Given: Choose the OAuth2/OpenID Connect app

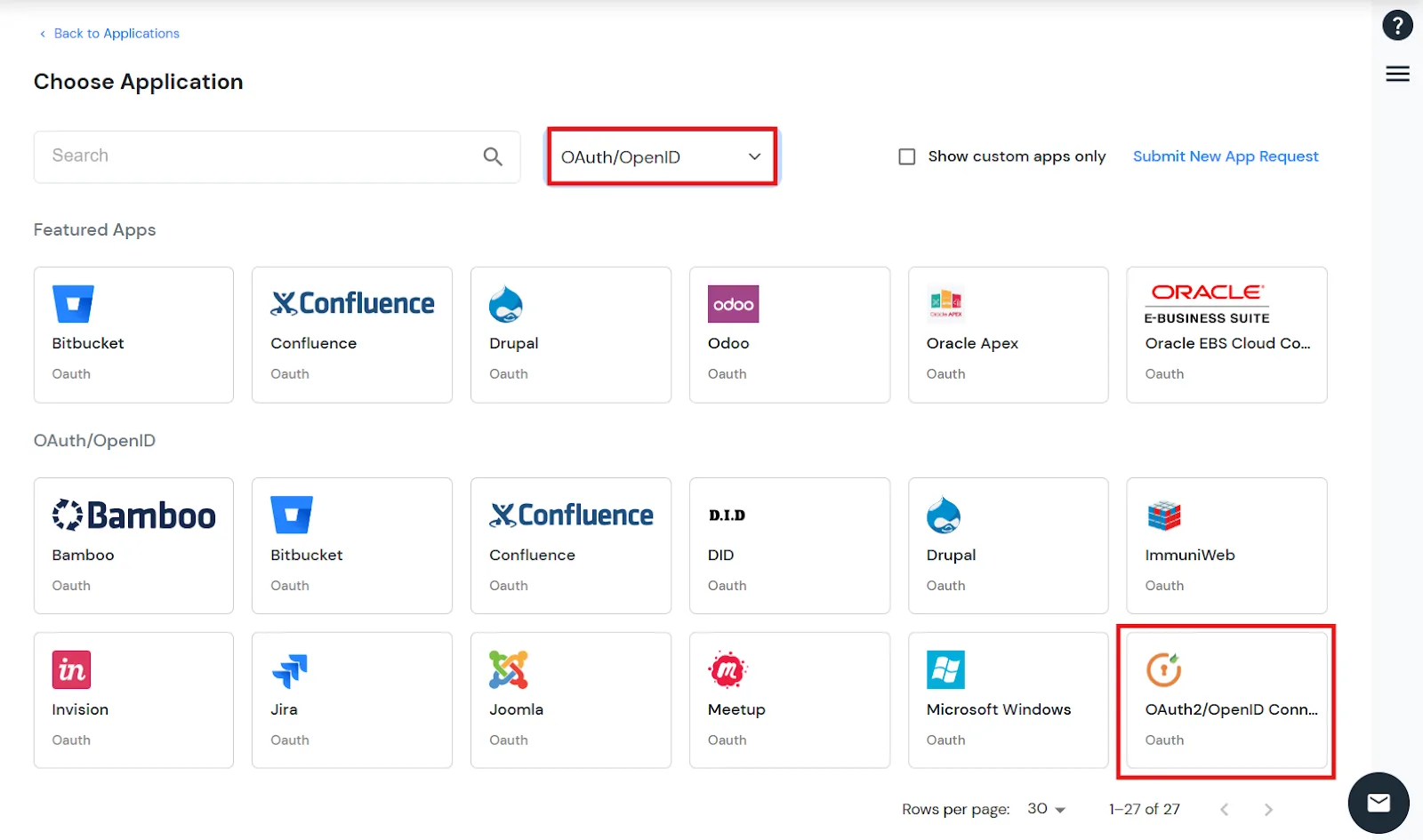Looking at the screenshot, I should click(1226, 700).
